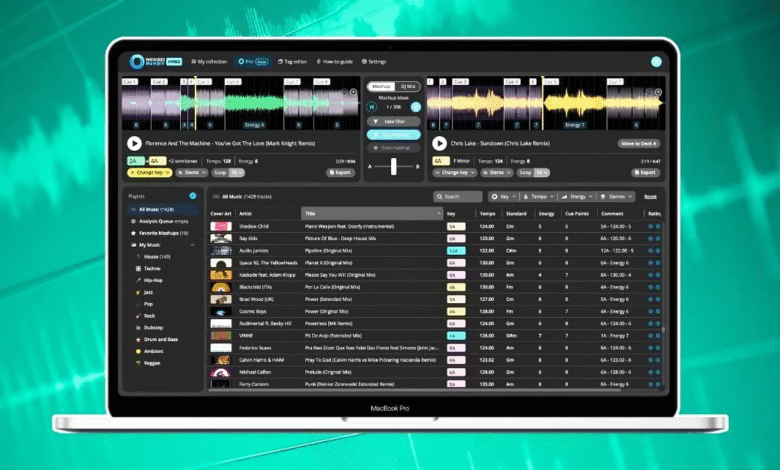Zoom in on Deck B waveform
780x470 pixels.
(658, 92)
